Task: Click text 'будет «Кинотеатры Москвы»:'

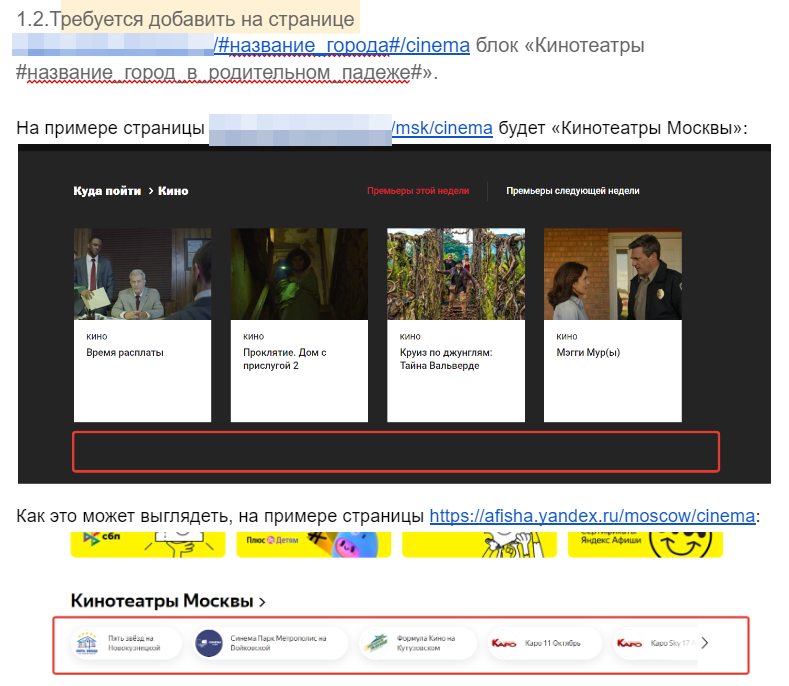Action: (x=623, y=128)
